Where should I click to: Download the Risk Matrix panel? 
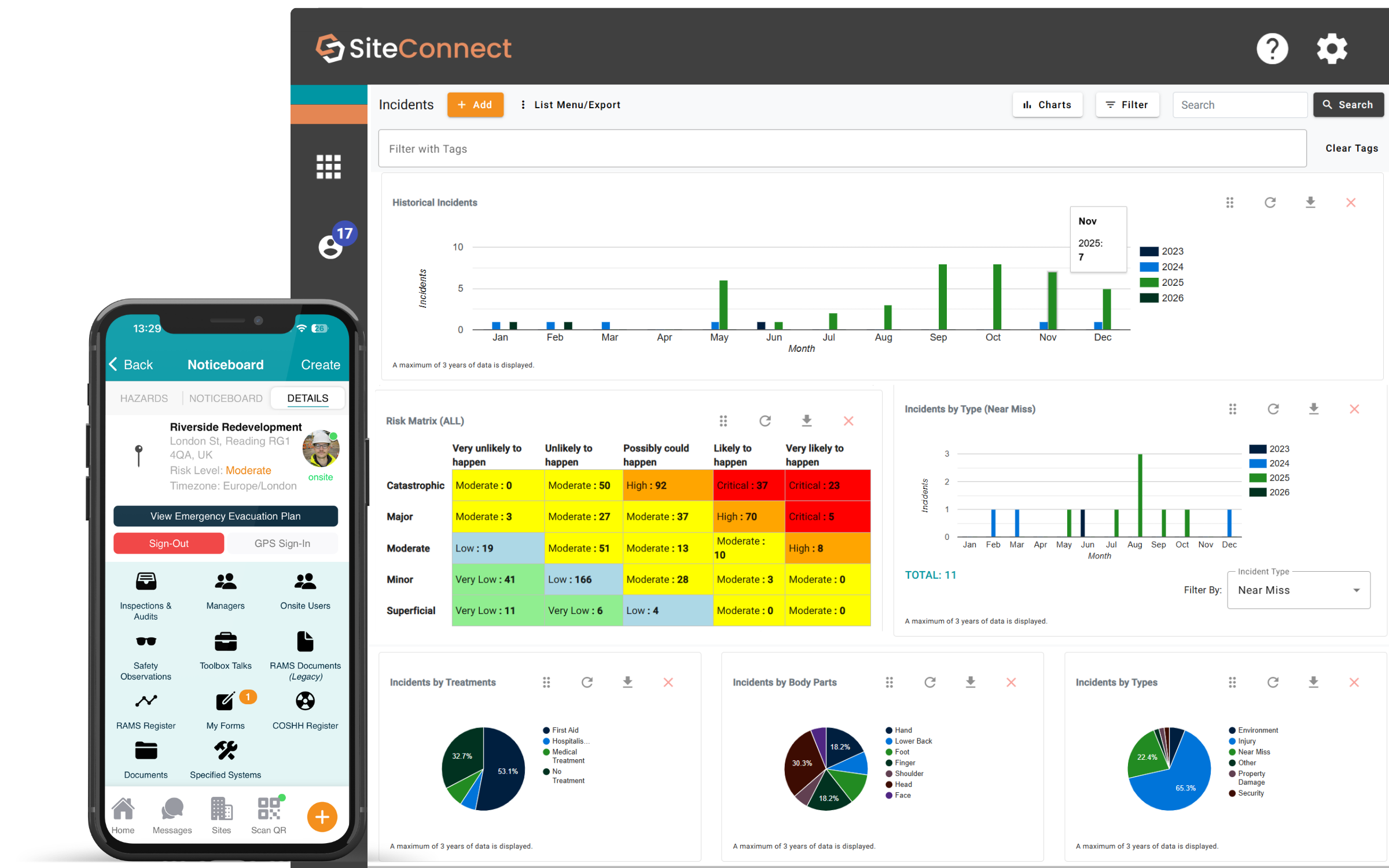[807, 421]
